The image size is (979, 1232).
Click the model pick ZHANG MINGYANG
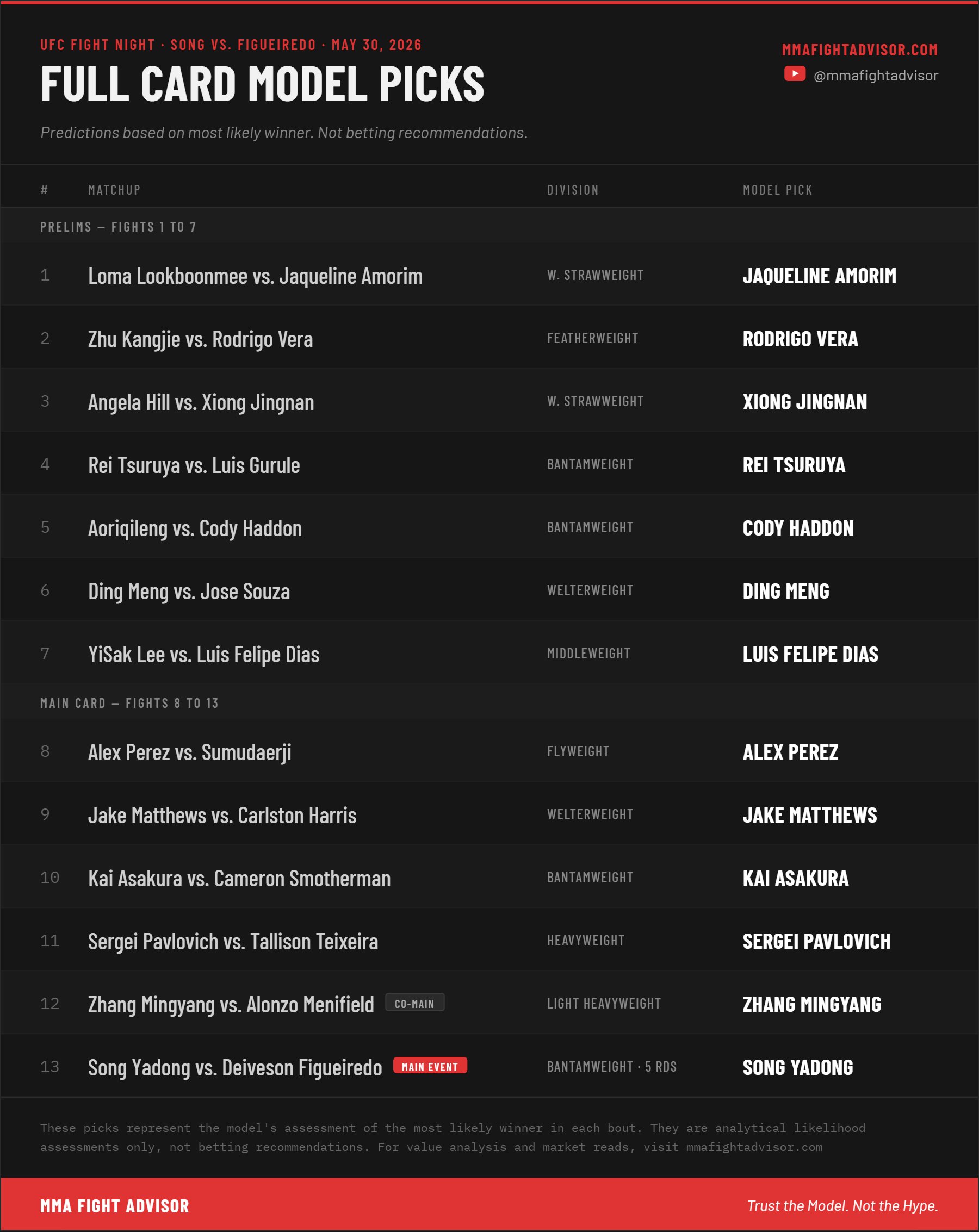811,1005
